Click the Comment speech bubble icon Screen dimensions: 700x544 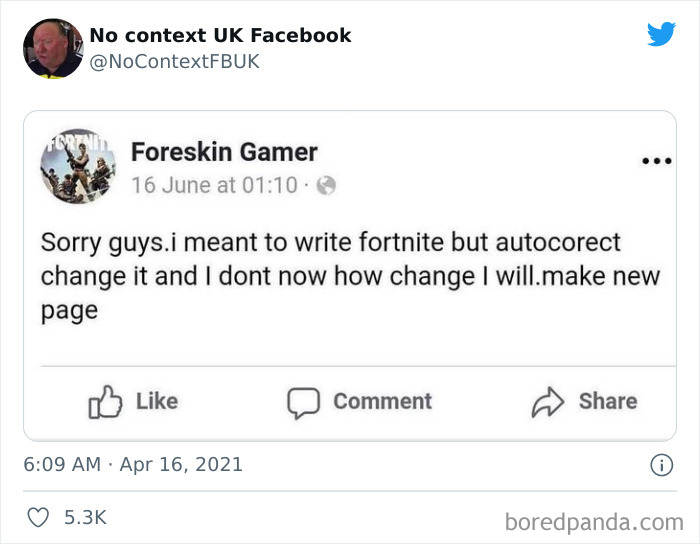[302, 402]
